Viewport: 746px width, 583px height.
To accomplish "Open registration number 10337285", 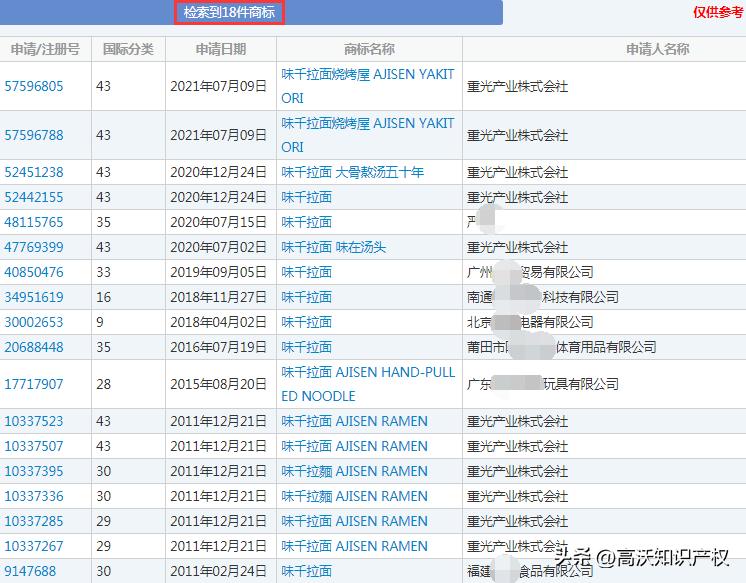I will coord(34,521).
